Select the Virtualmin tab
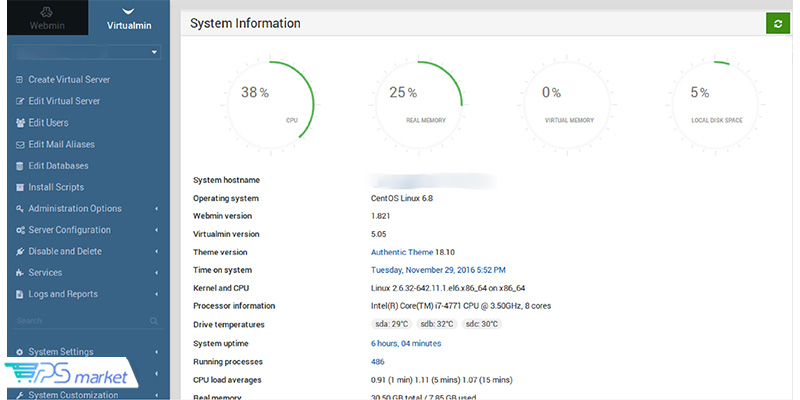Image resolution: width=800 pixels, height=400 pixels. tap(129, 18)
